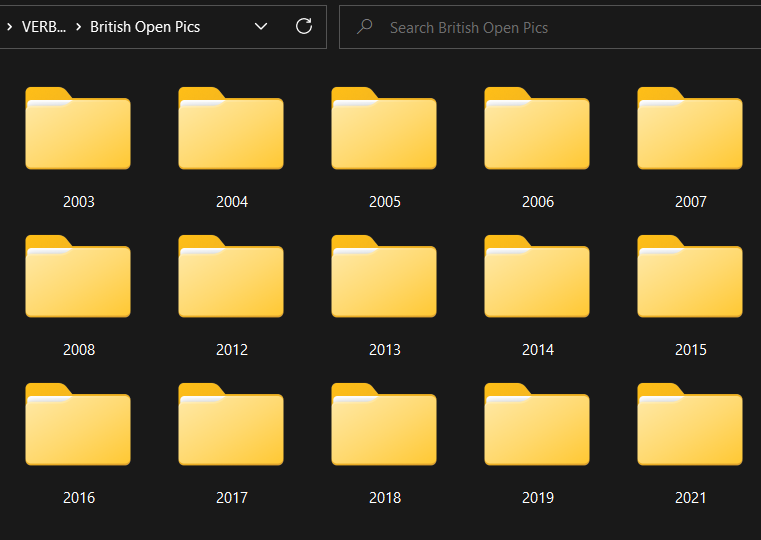Select the 2008 folder icon

78,276
